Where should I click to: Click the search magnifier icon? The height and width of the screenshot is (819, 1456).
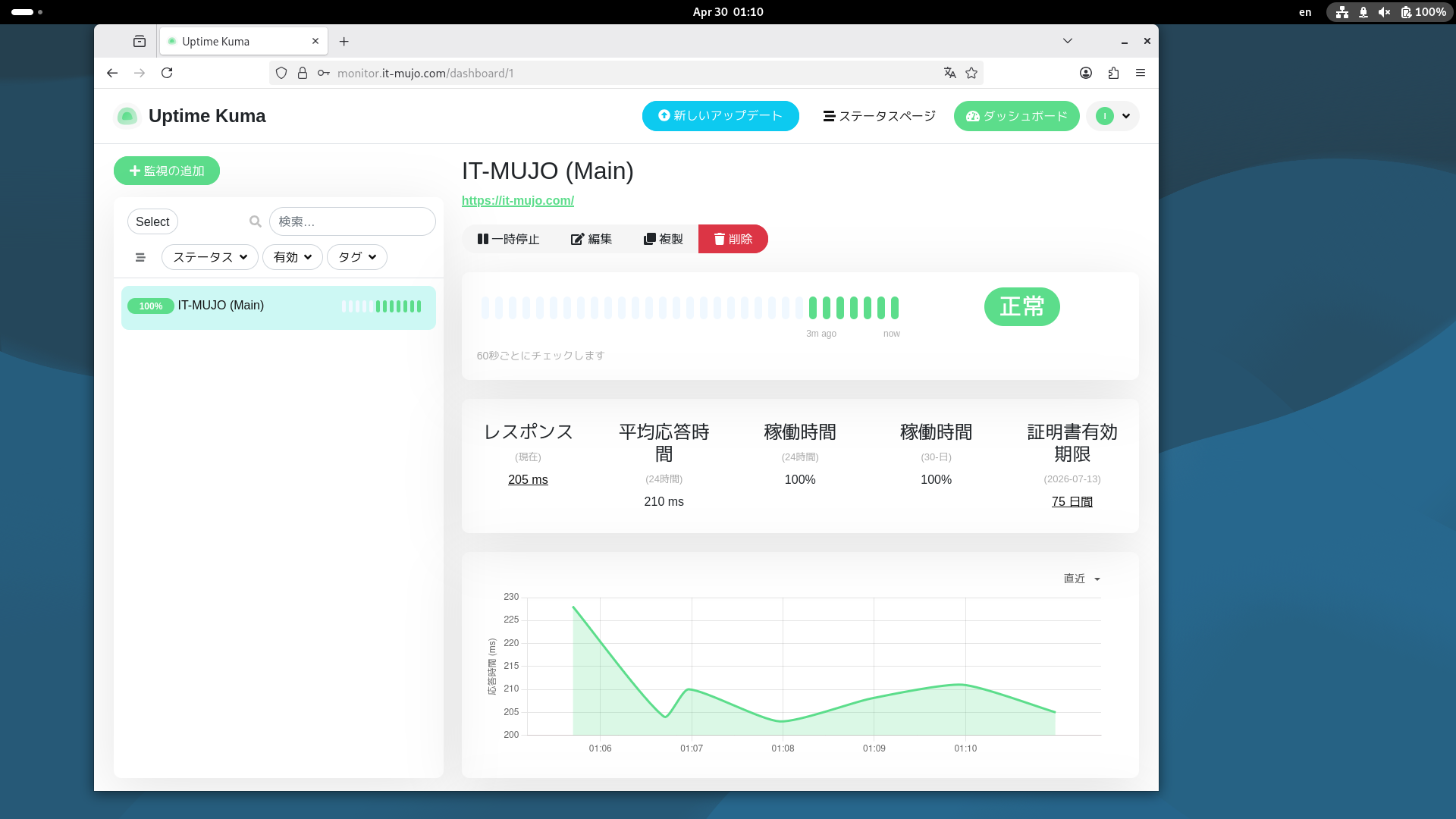[256, 221]
